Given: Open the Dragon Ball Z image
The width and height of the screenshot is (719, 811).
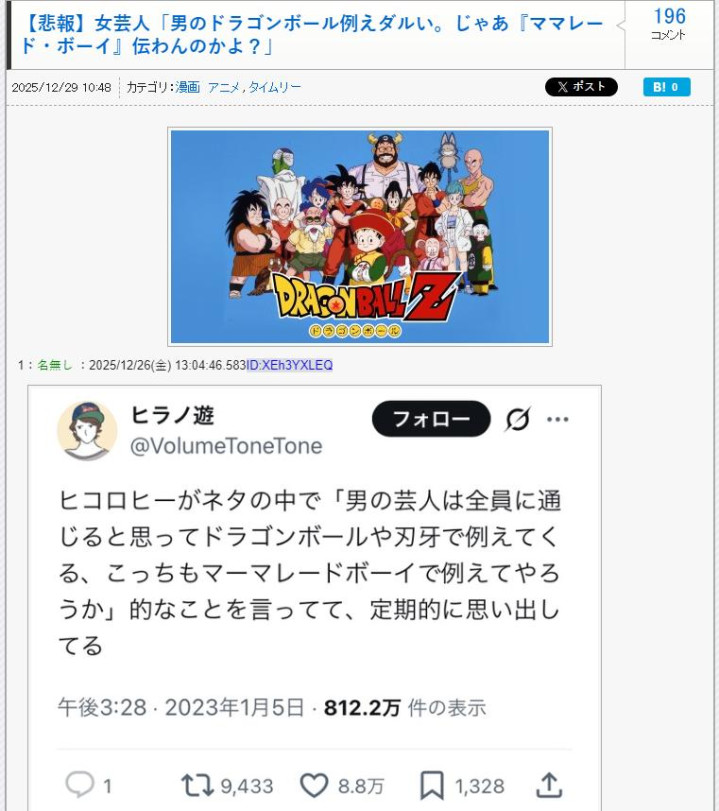Looking at the screenshot, I should pos(360,236).
